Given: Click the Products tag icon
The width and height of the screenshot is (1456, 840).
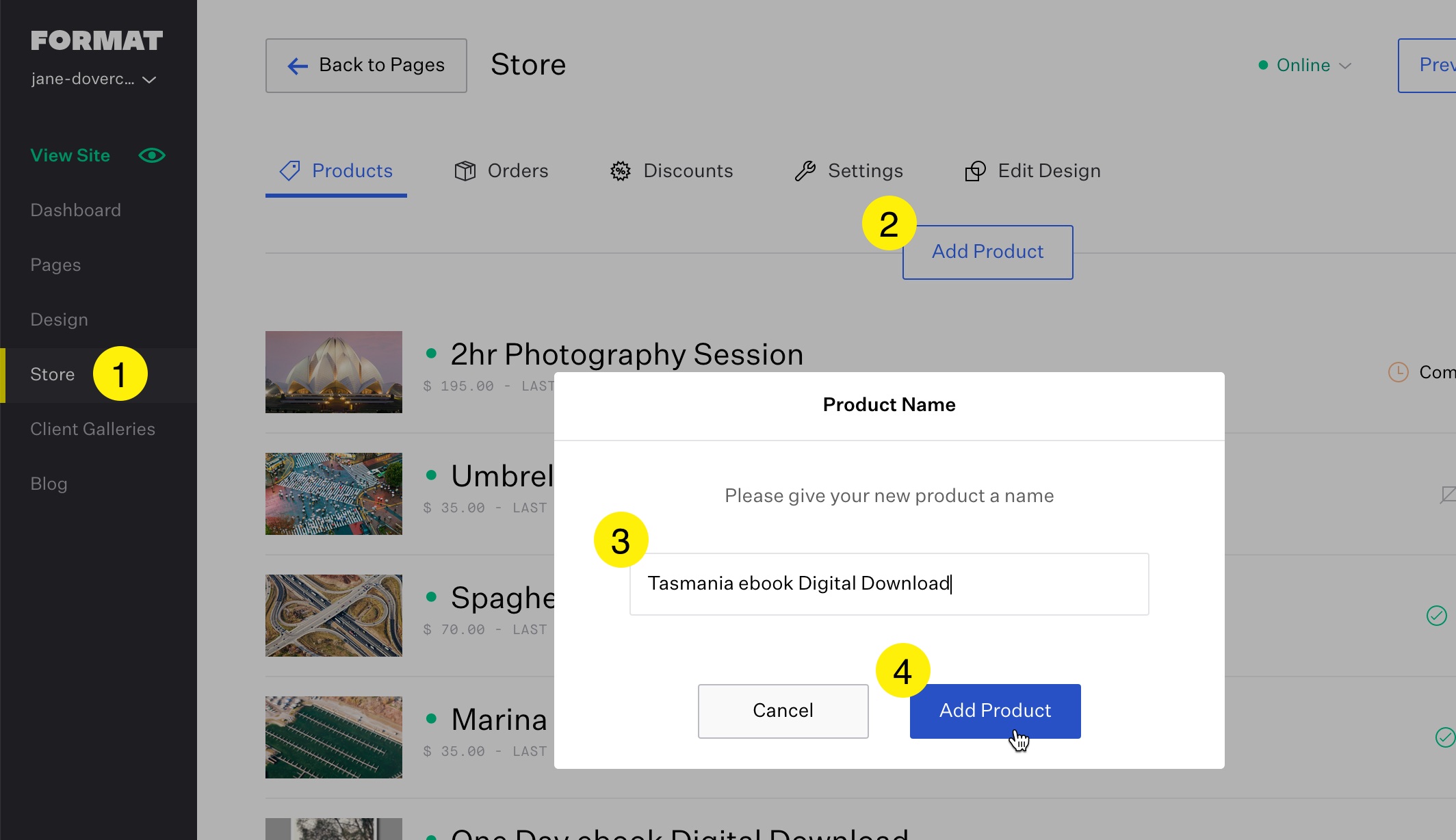Looking at the screenshot, I should [290, 171].
